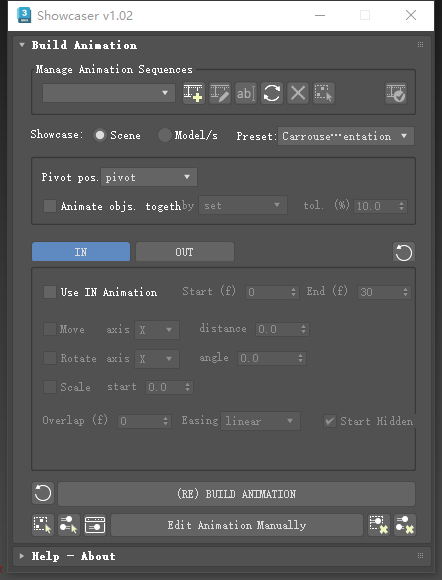Toggle the Scale checkbox
This screenshot has height=580, width=442.
50,387
